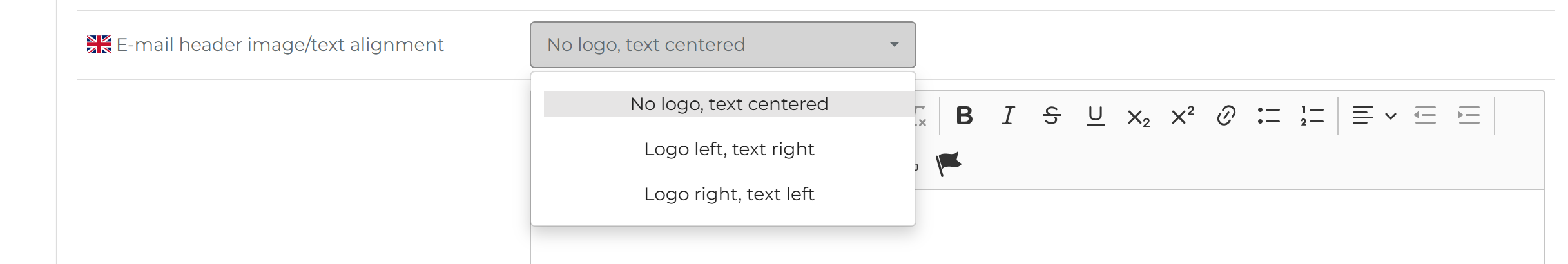Toggle bold formatting in the editor
The width and height of the screenshot is (1568, 264).
[964, 116]
